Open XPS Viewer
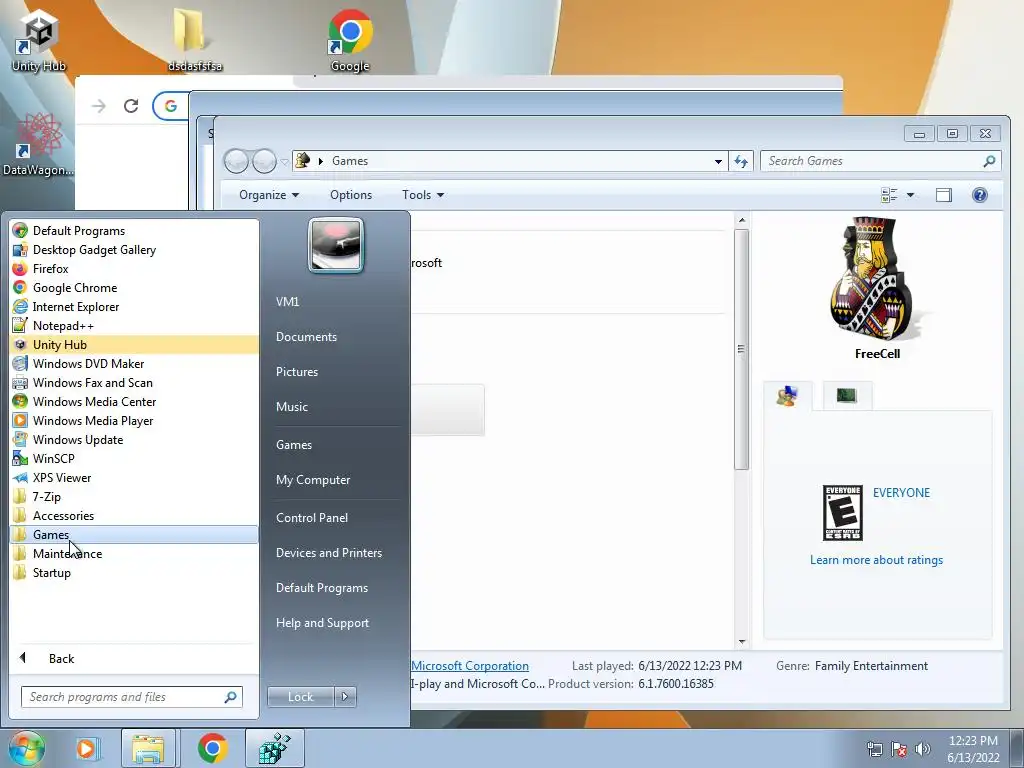The width and height of the screenshot is (1024, 768). click(134, 477)
